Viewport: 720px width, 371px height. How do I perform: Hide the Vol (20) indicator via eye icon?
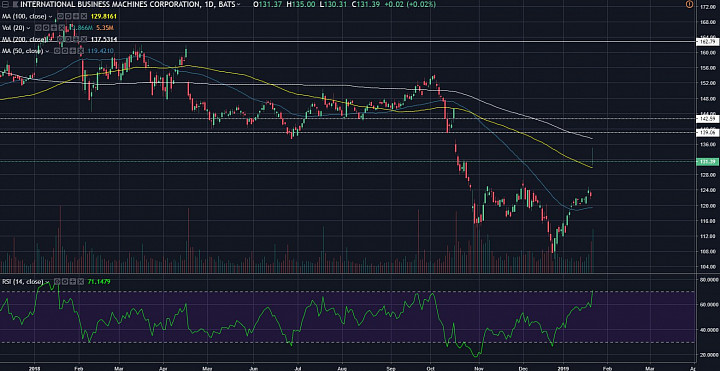38,28
